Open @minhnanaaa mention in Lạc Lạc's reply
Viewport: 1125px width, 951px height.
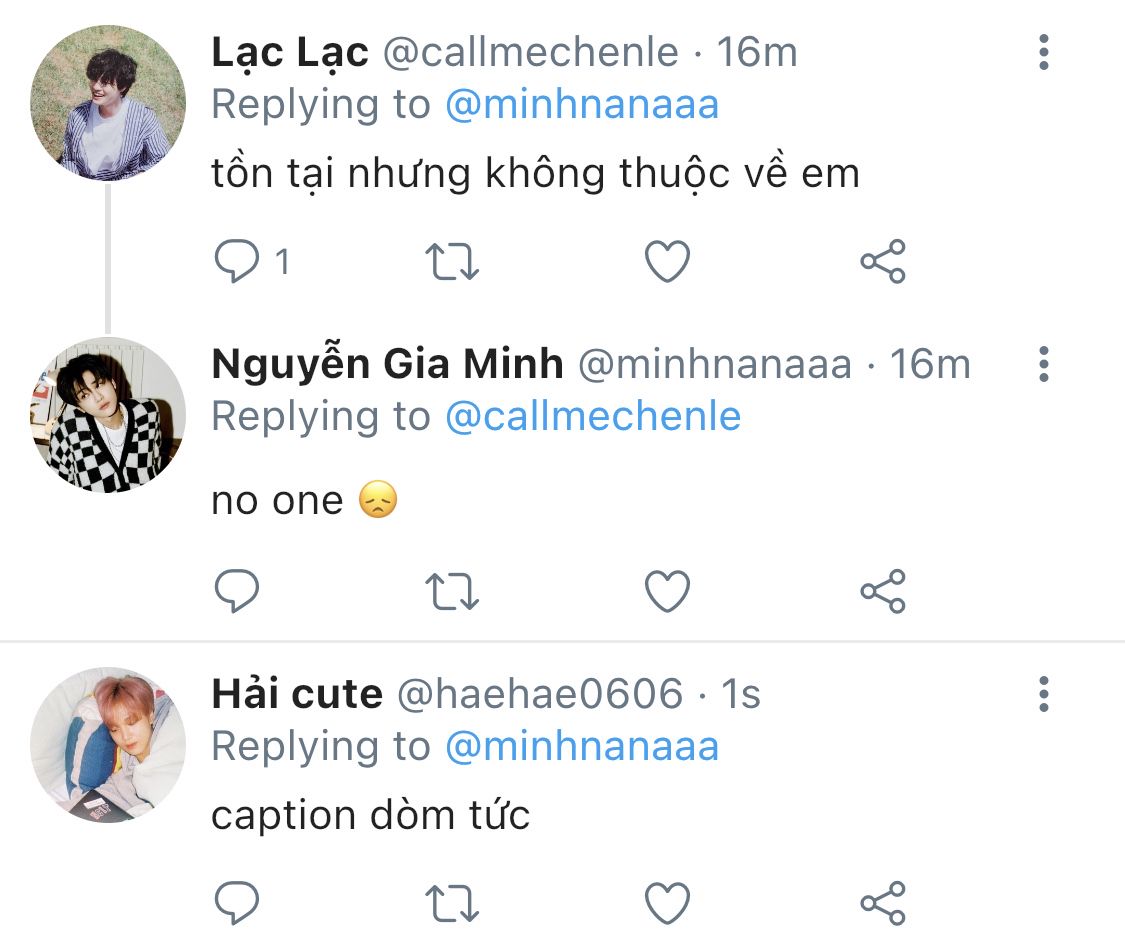(582, 105)
